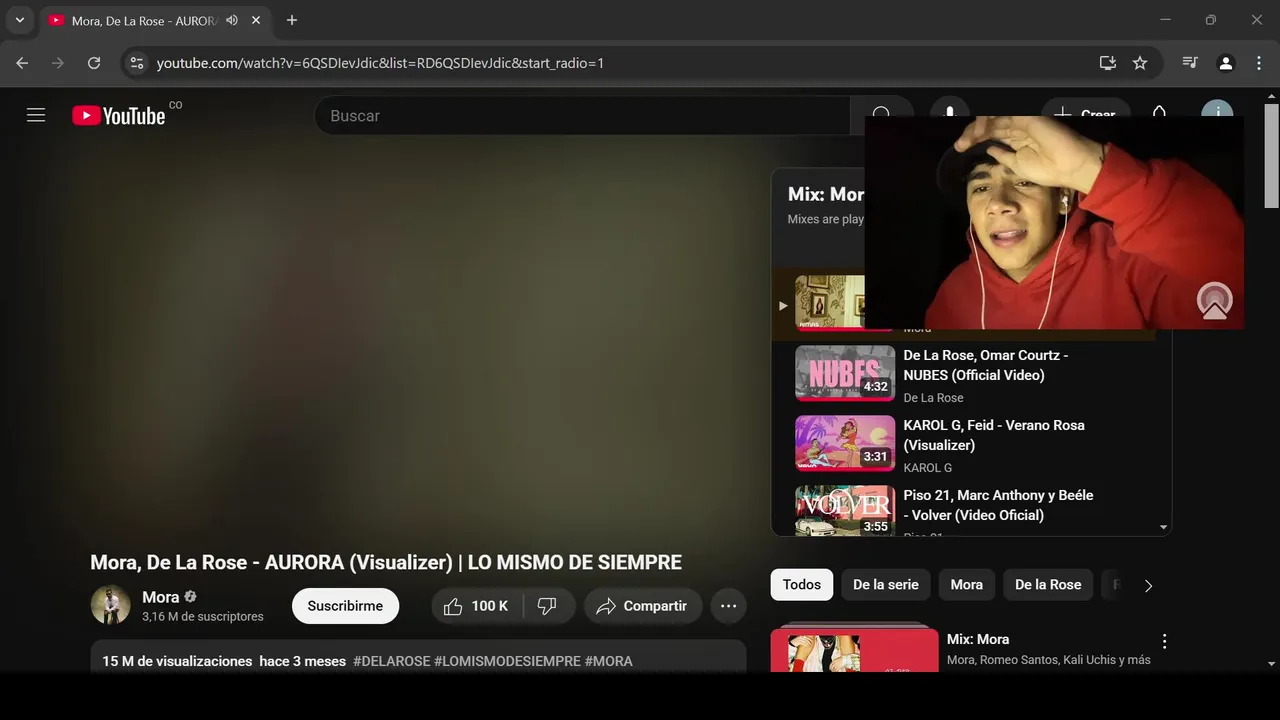This screenshot has height=720, width=1280.
Task: Open Piso 21 Volver playlist item
Action: click(965, 510)
